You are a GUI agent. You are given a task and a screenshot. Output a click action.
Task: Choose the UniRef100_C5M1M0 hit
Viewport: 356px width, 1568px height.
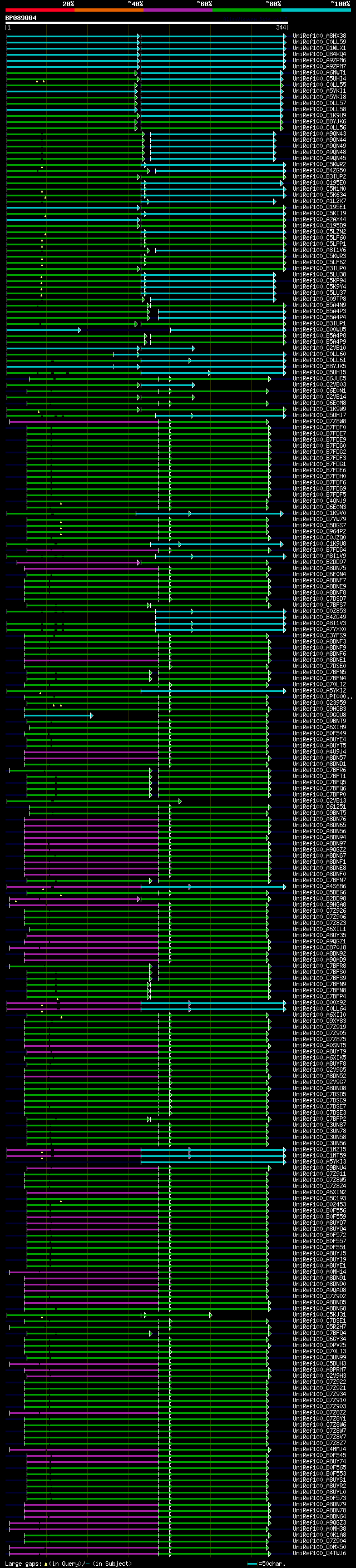(319, 189)
